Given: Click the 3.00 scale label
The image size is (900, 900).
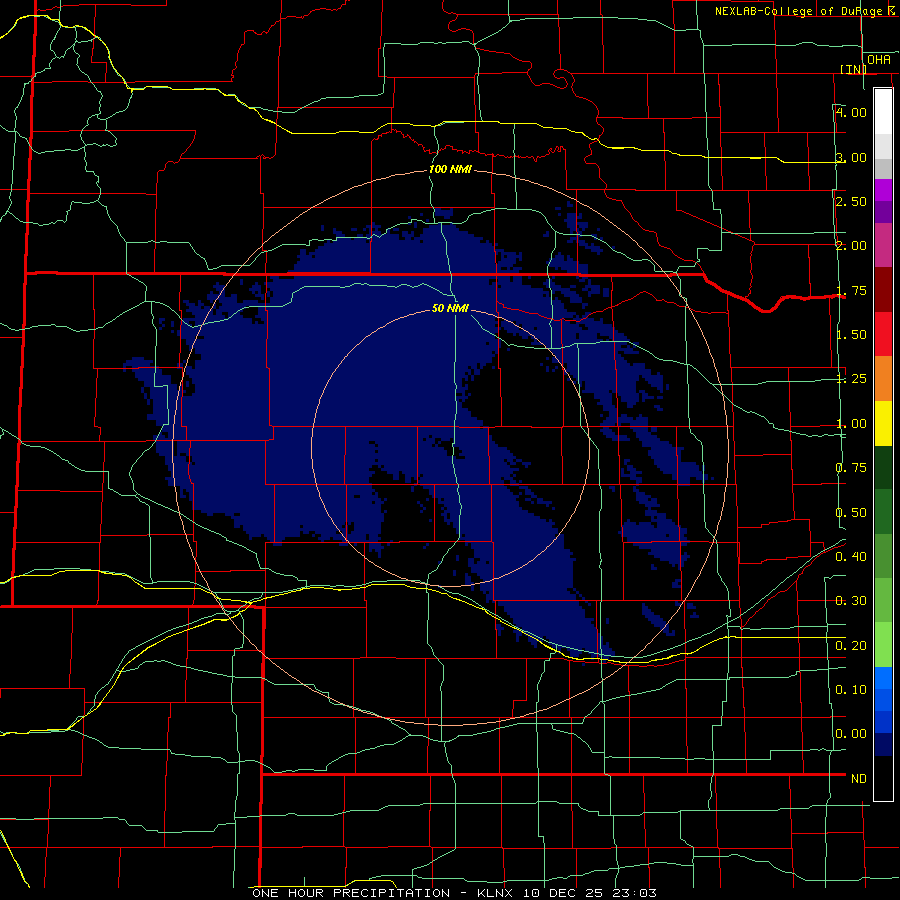Looking at the screenshot, I should [851, 157].
